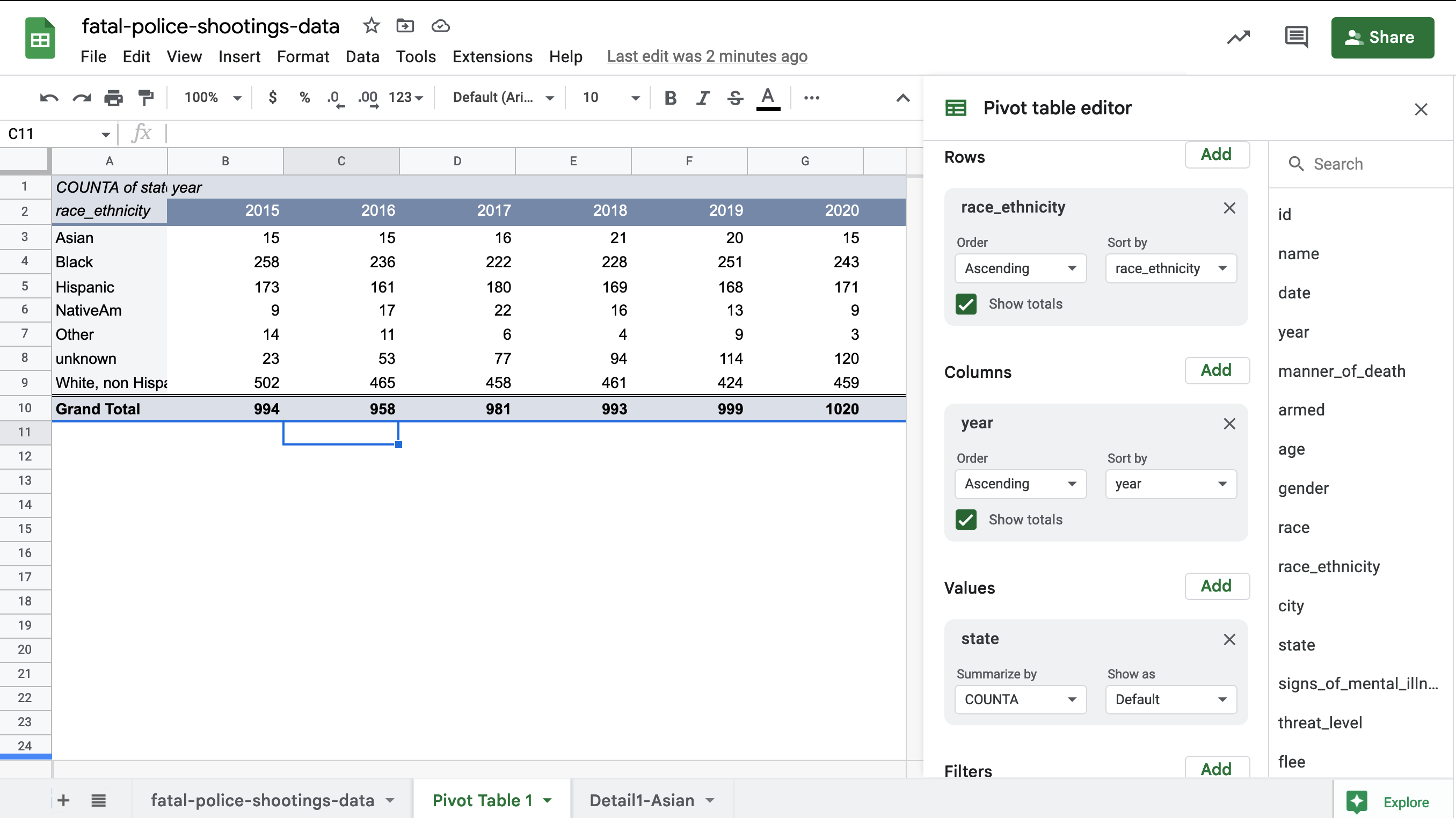This screenshot has height=818, width=1456.
Task: Uncheck Show totals for year columns
Action: (x=966, y=519)
